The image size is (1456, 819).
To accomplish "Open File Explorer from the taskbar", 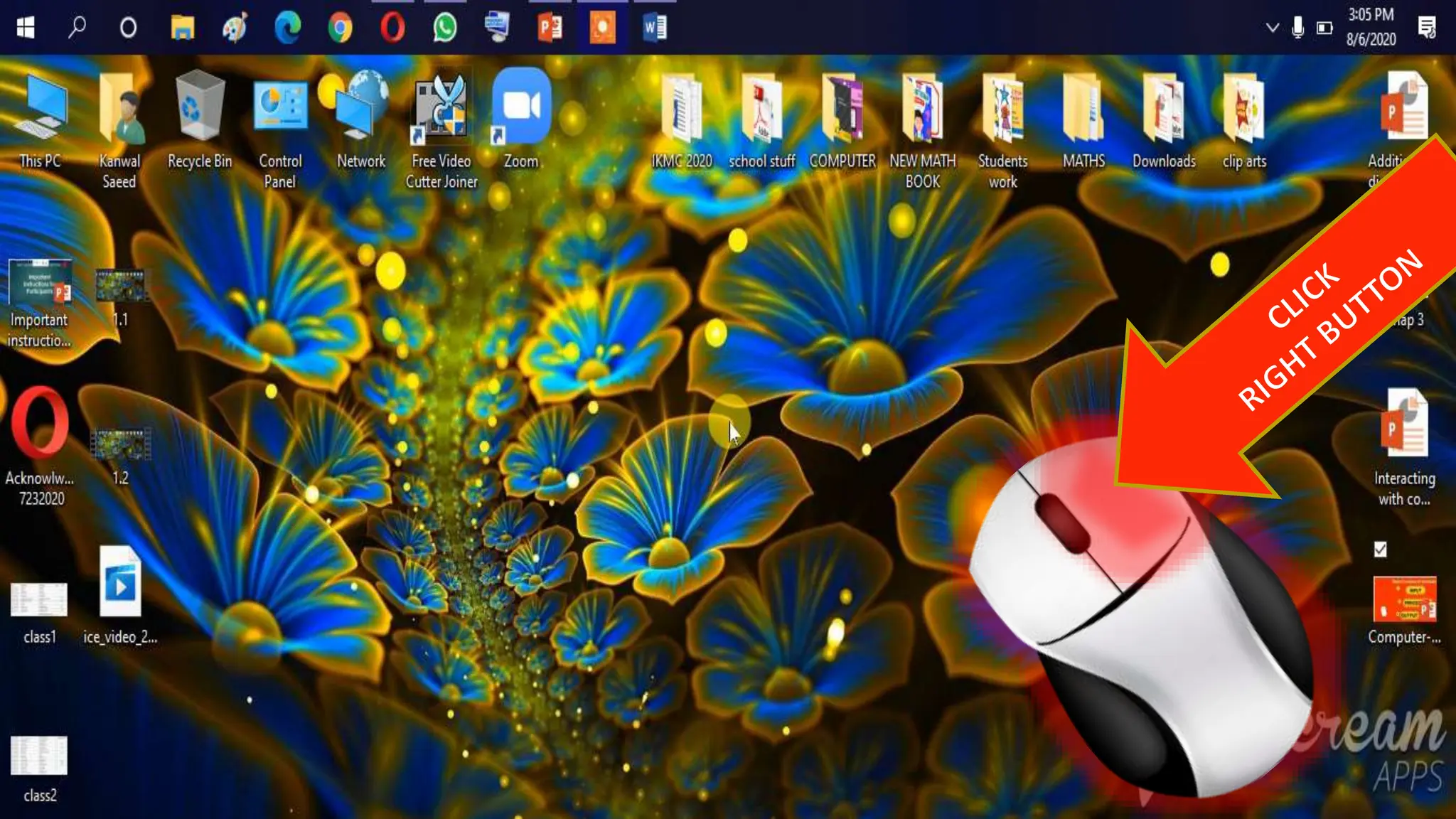I will coord(183,28).
